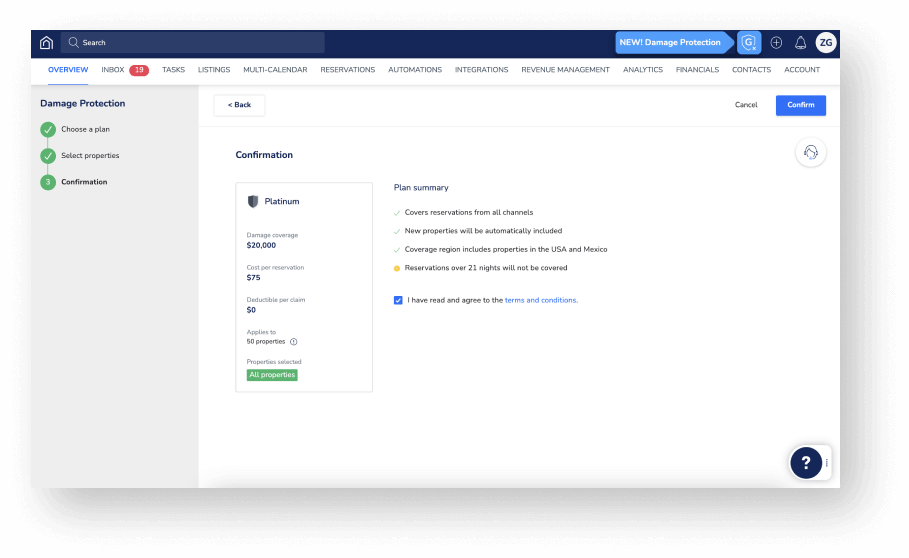Click 'Covers reservations from all channels' line
Screen dimensions: 909x558
click(469, 213)
